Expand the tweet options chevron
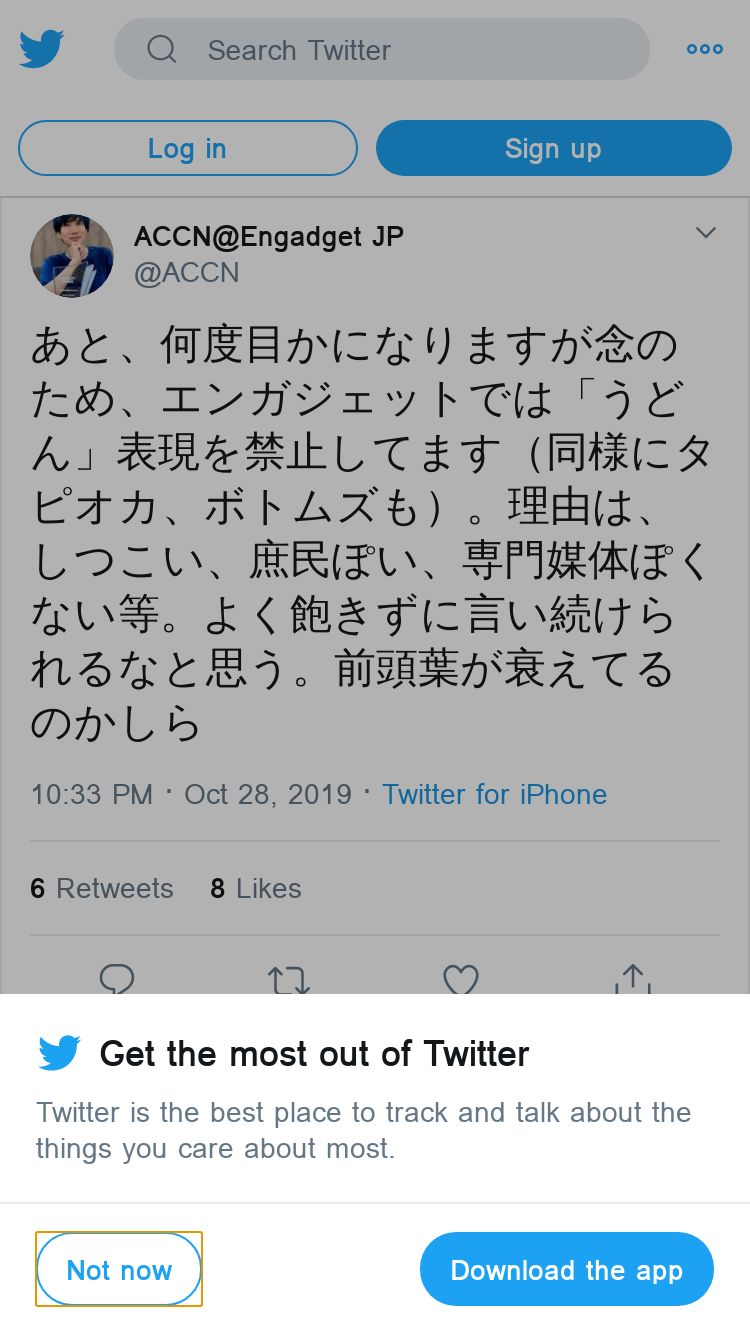Image resolution: width=750 pixels, height=1334 pixels. tap(706, 233)
